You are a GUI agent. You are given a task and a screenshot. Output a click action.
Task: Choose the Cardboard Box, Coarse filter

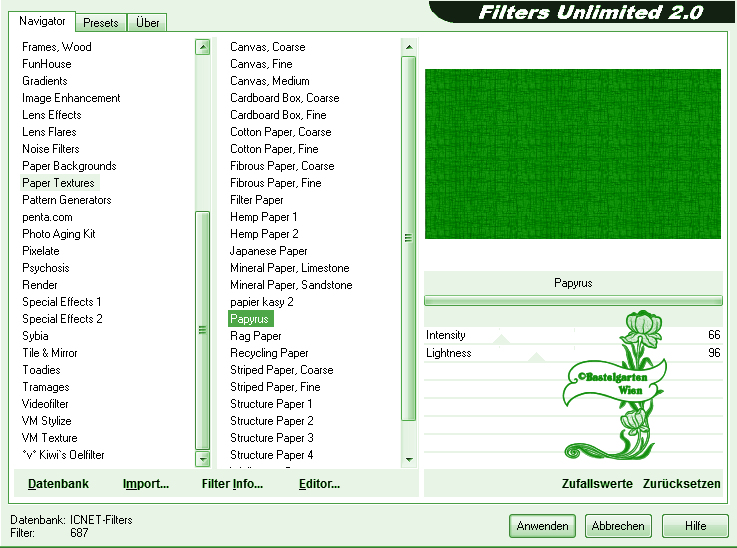285,98
